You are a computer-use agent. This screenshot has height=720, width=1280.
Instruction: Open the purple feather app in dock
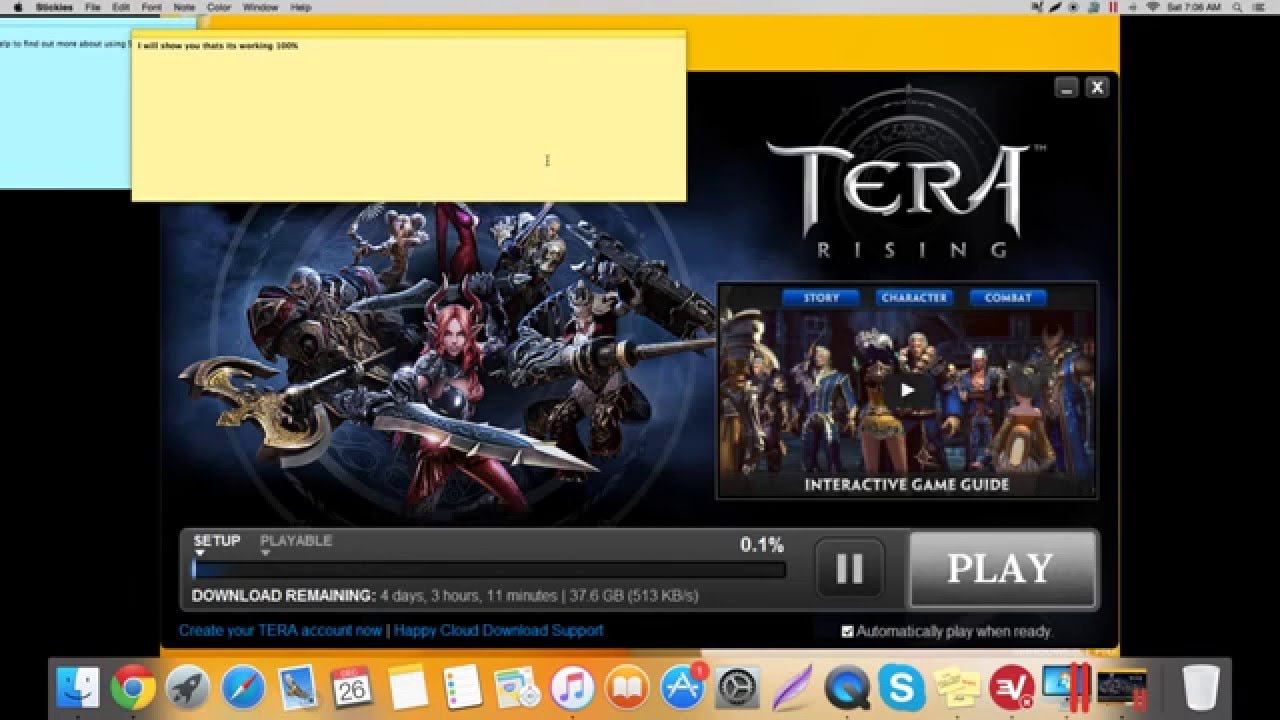[x=792, y=687]
